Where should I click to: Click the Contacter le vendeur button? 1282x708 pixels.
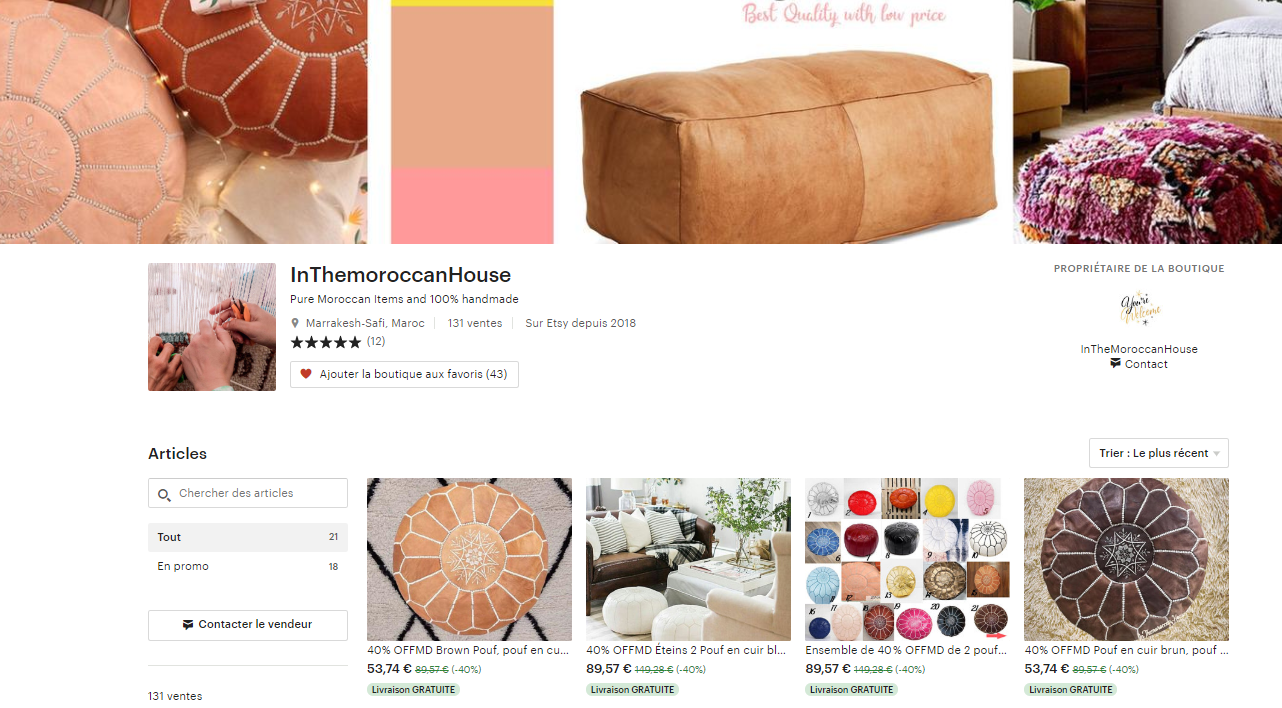248,625
